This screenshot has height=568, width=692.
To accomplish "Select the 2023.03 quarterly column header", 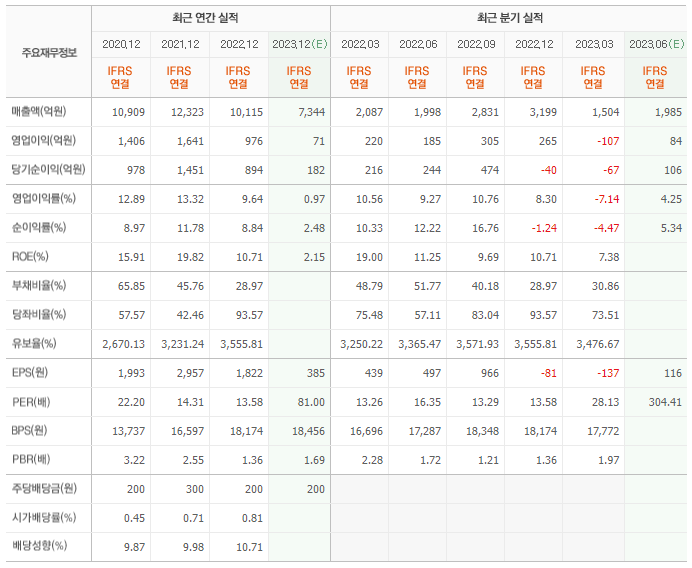I will pyautogui.click(x=594, y=44).
